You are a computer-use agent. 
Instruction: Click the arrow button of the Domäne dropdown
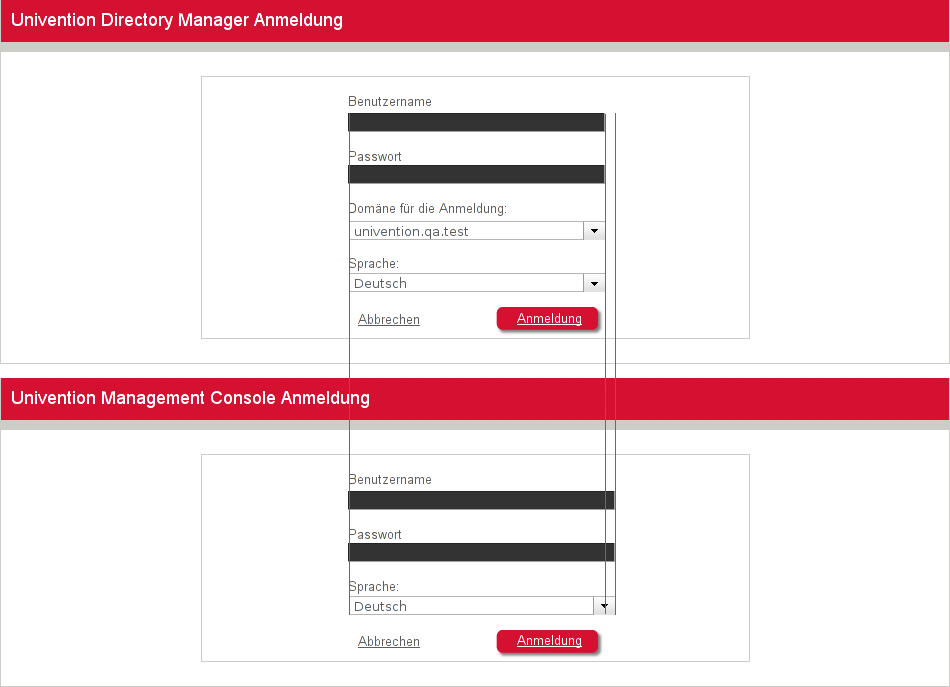pos(594,231)
